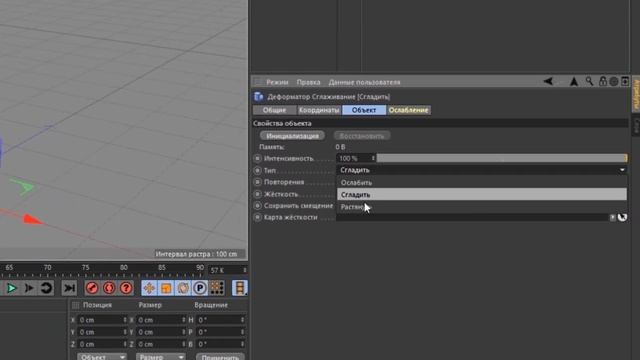Toggle animation dot for Тип

(258, 170)
